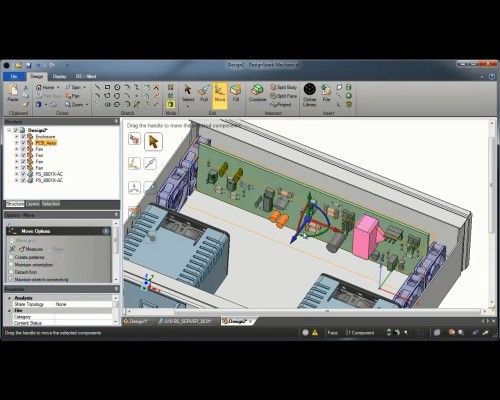Expand the PCB_Assy tree node
The width and height of the screenshot is (500, 400).
pyautogui.click(x=16, y=143)
